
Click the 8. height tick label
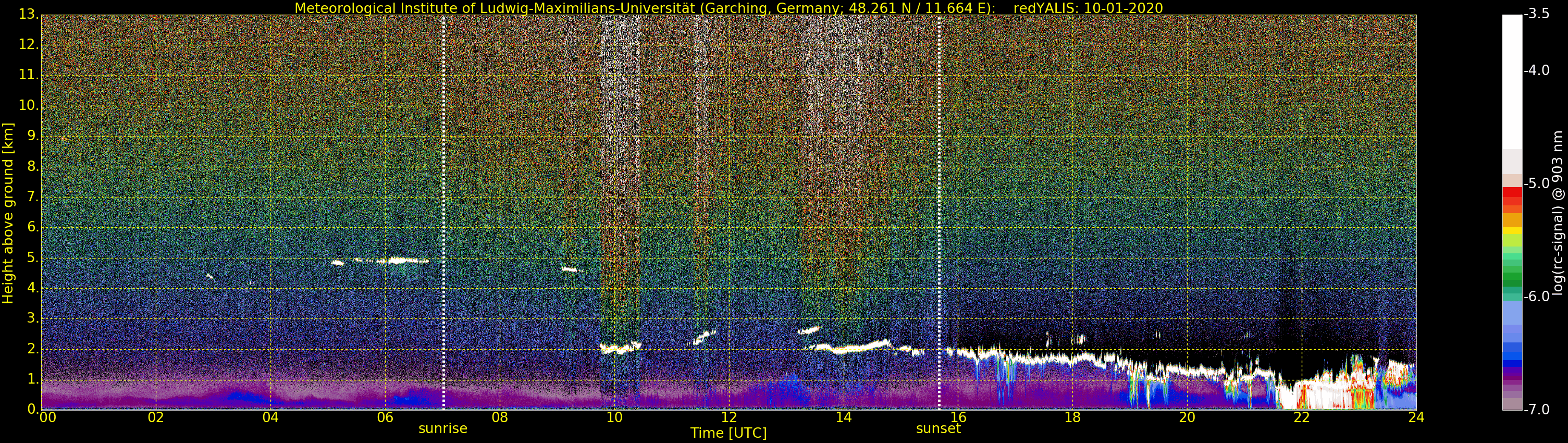33,166
